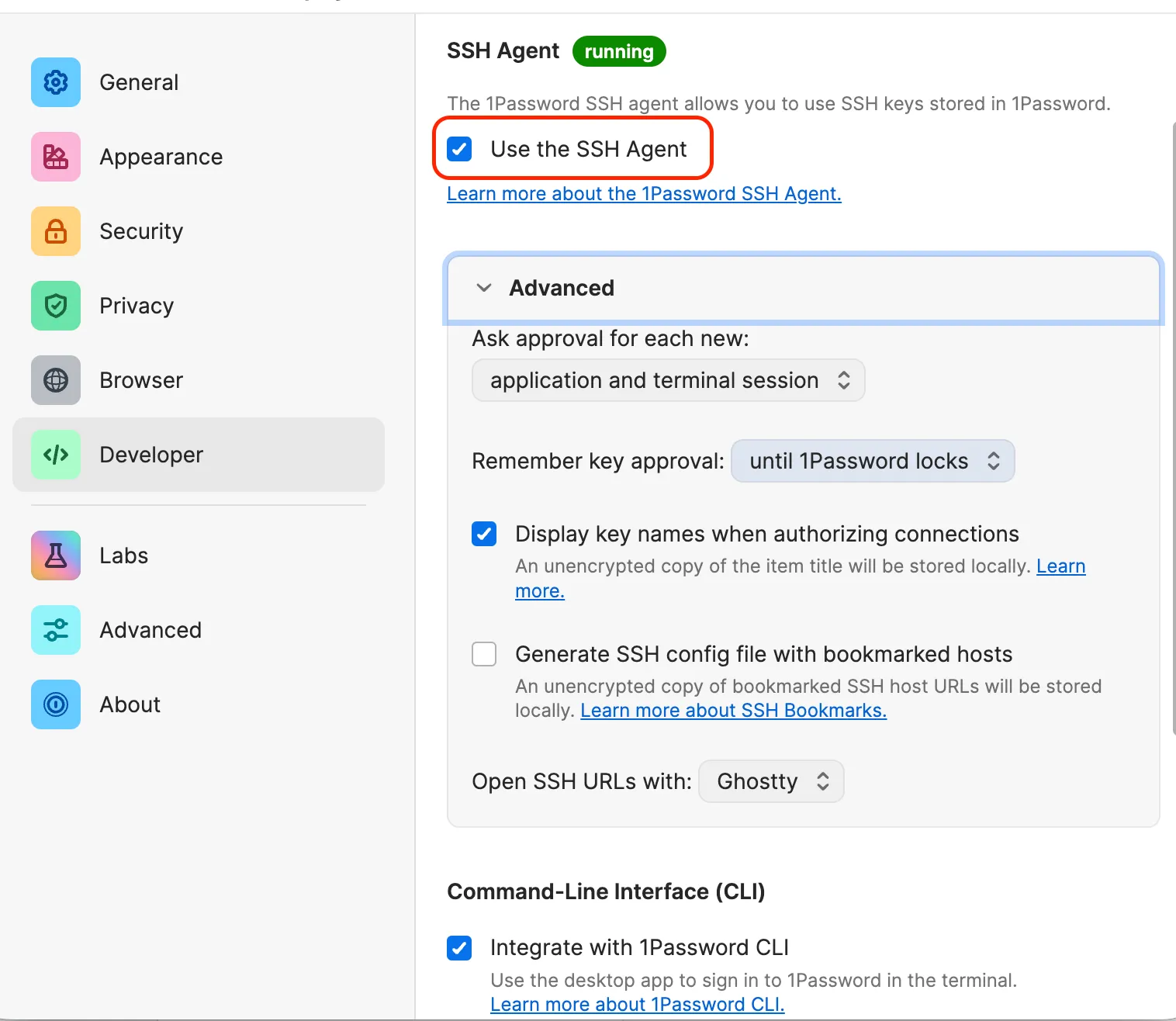Open Learn more about 1Password CLI link
Screen dimensions: 1176x1021
click(x=637, y=1004)
